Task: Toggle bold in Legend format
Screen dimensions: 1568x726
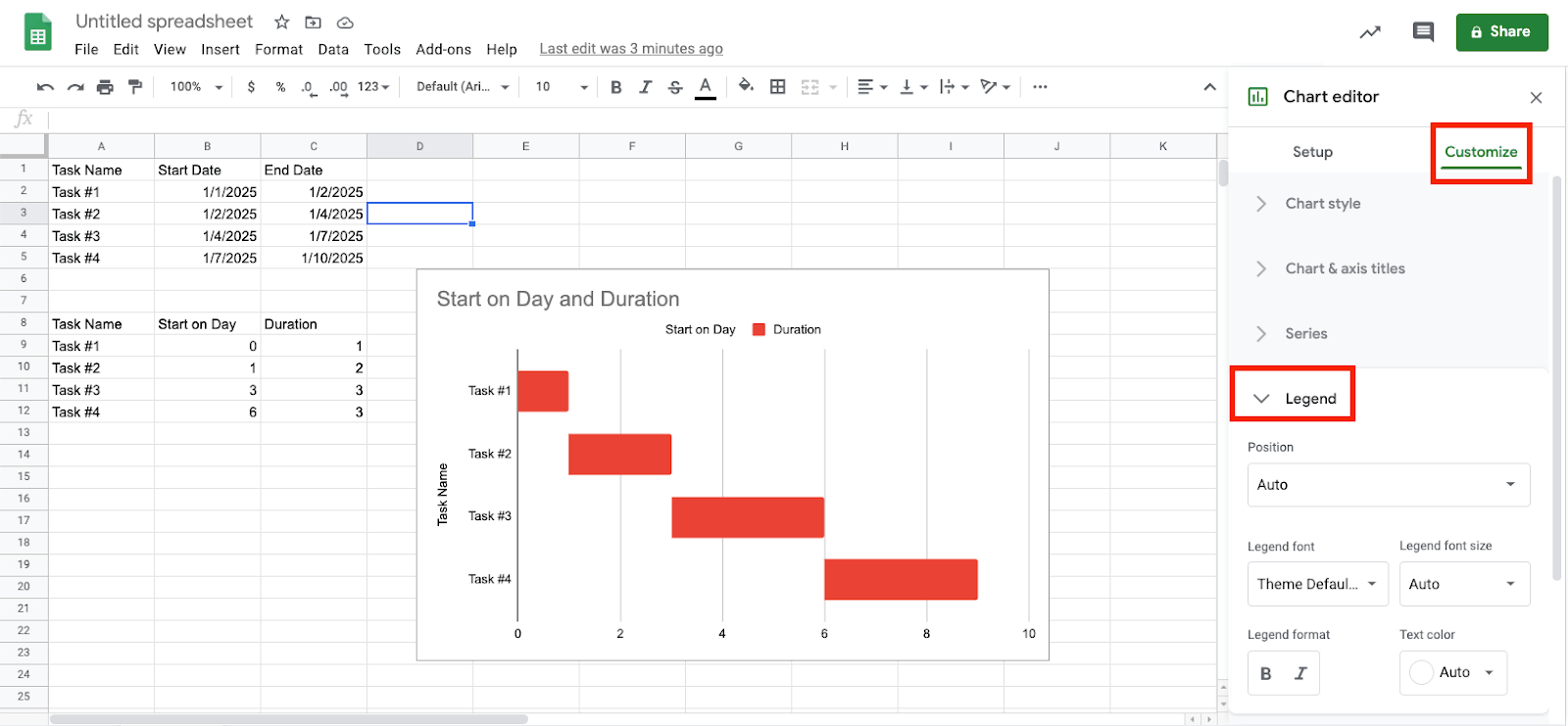Action: click(1265, 673)
